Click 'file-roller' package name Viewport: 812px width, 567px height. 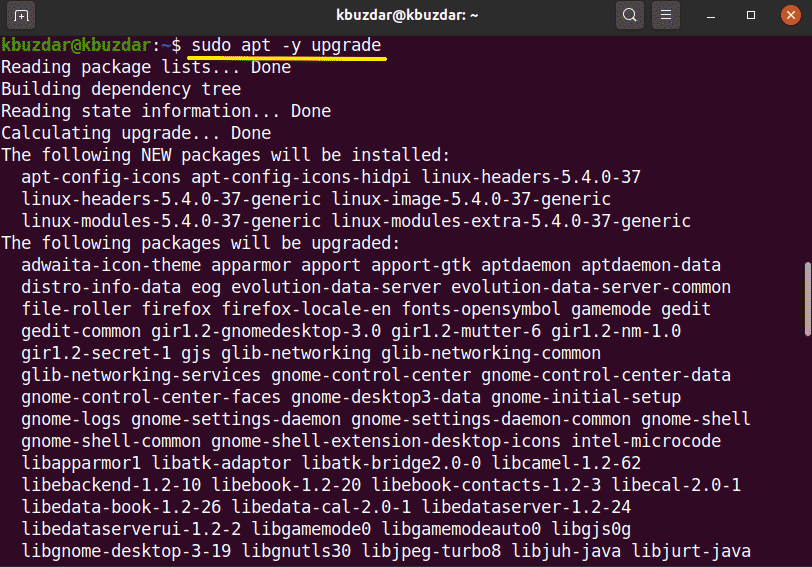76,309
